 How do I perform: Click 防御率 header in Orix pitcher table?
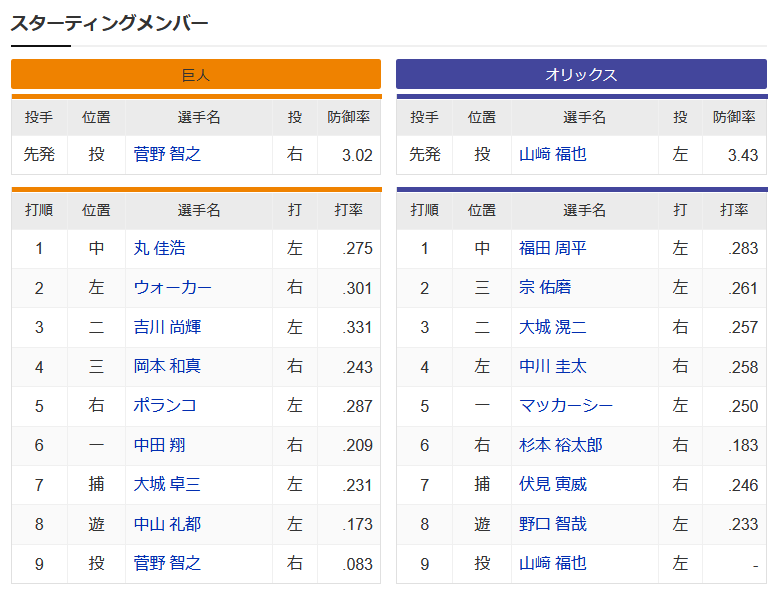coord(734,117)
